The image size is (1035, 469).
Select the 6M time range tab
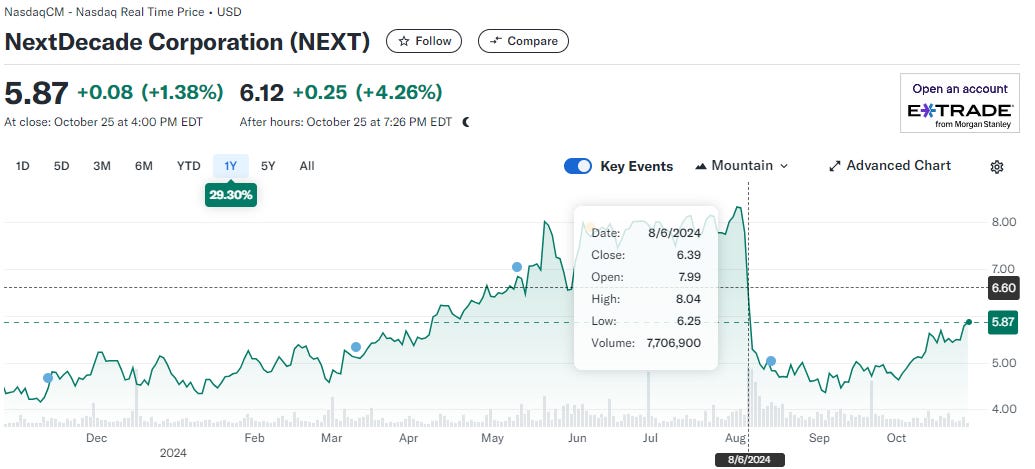143,166
